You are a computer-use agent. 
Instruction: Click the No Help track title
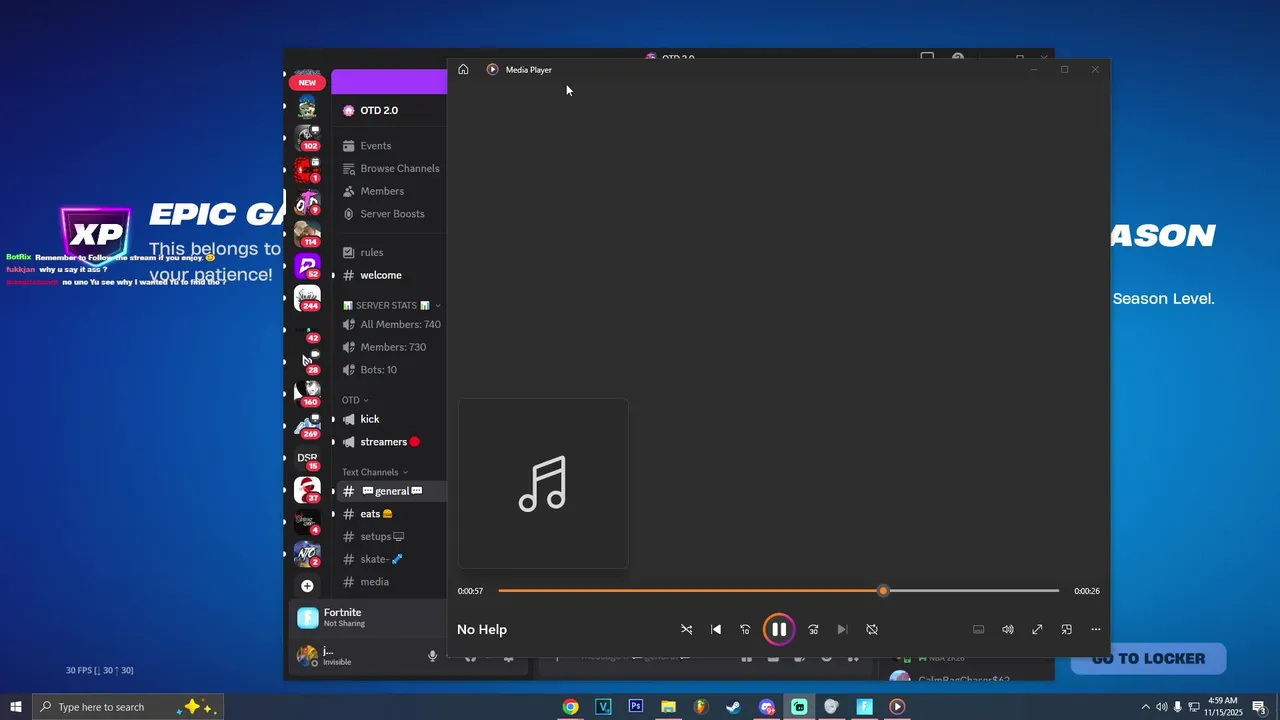click(482, 629)
